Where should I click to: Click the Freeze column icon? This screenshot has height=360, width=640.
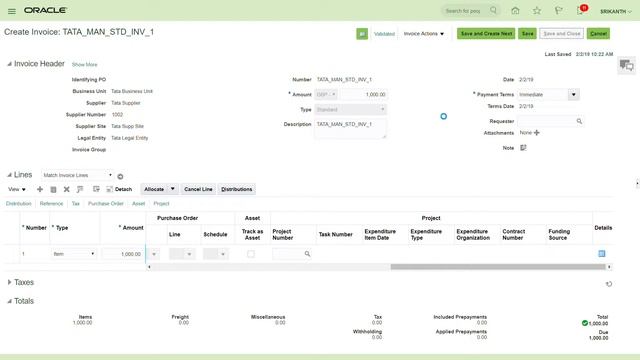coord(96,189)
